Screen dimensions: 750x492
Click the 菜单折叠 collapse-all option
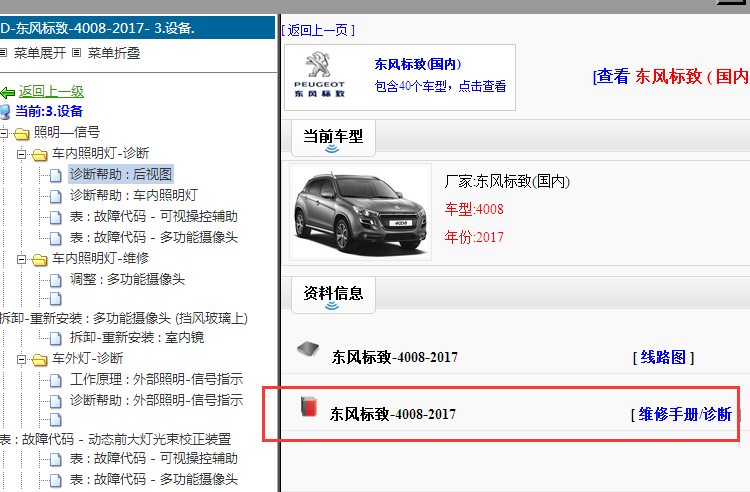click(114, 53)
